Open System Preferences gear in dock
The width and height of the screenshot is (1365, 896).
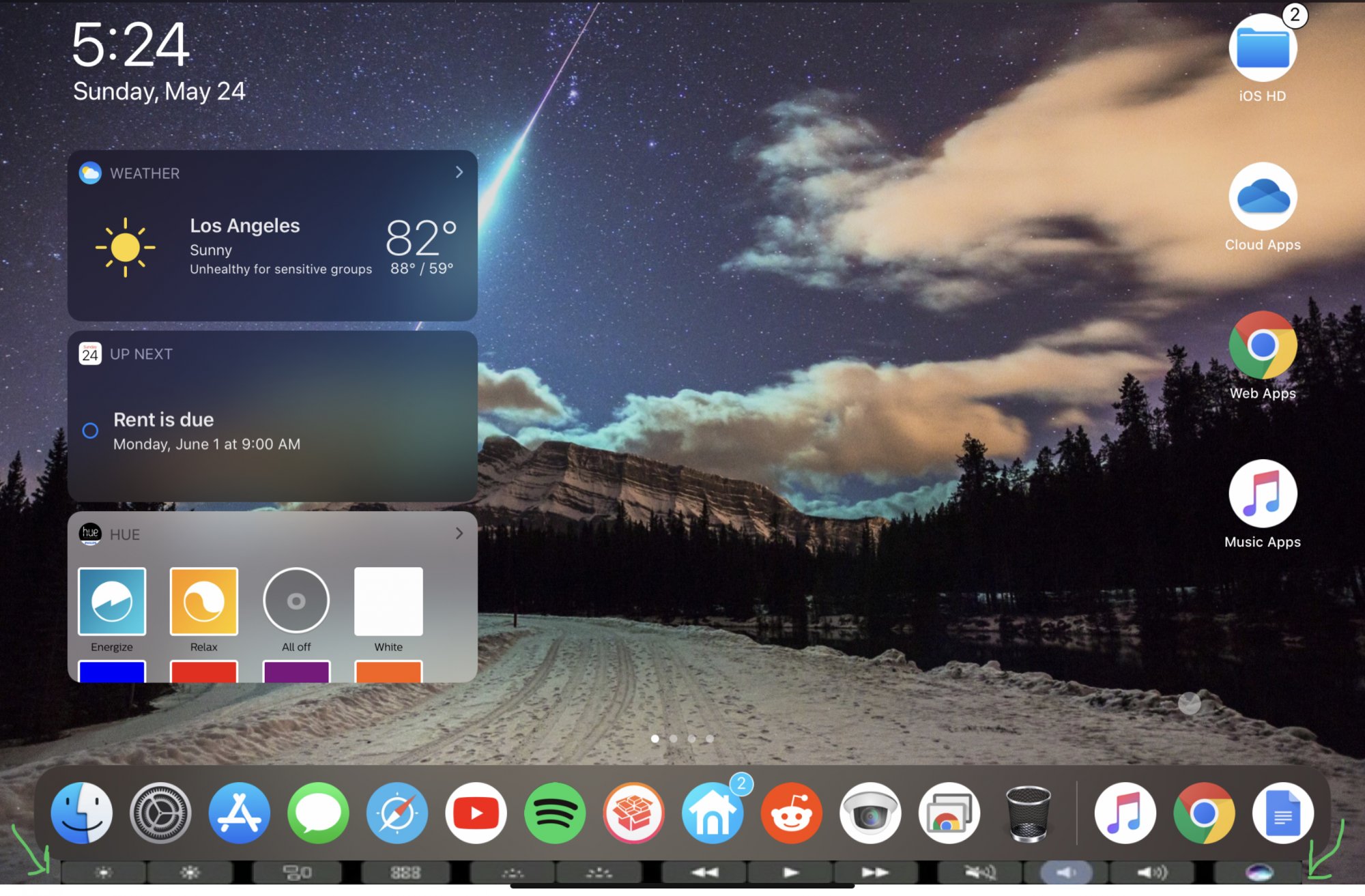coord(161,813)
